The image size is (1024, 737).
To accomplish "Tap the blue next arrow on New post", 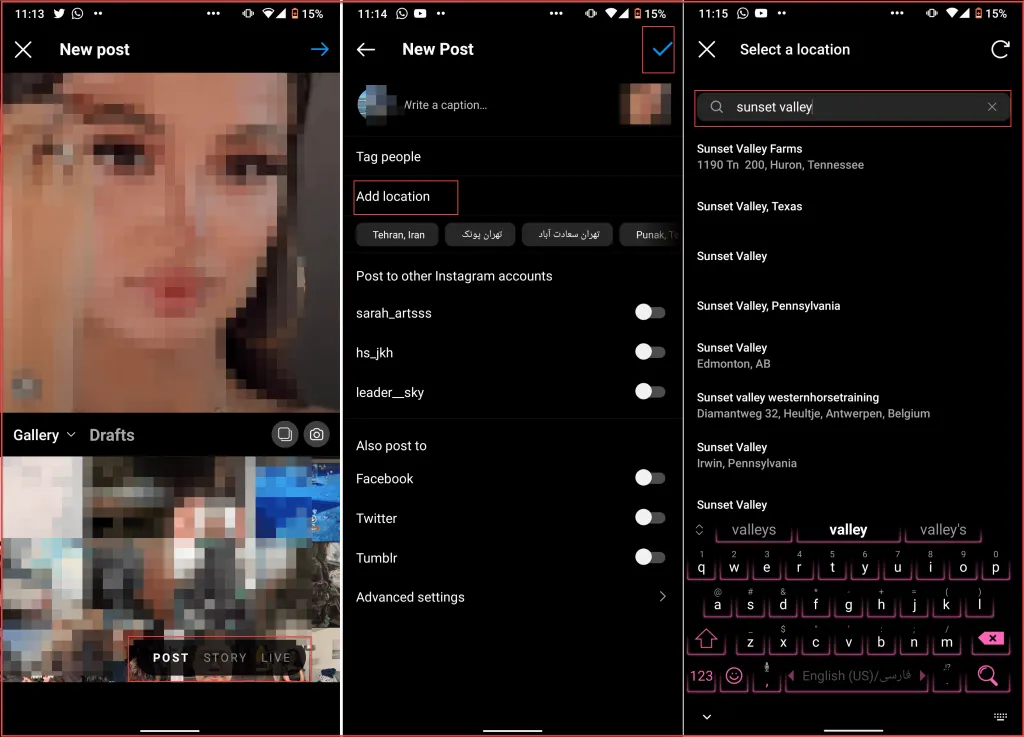I will click(x=320, y=49).
